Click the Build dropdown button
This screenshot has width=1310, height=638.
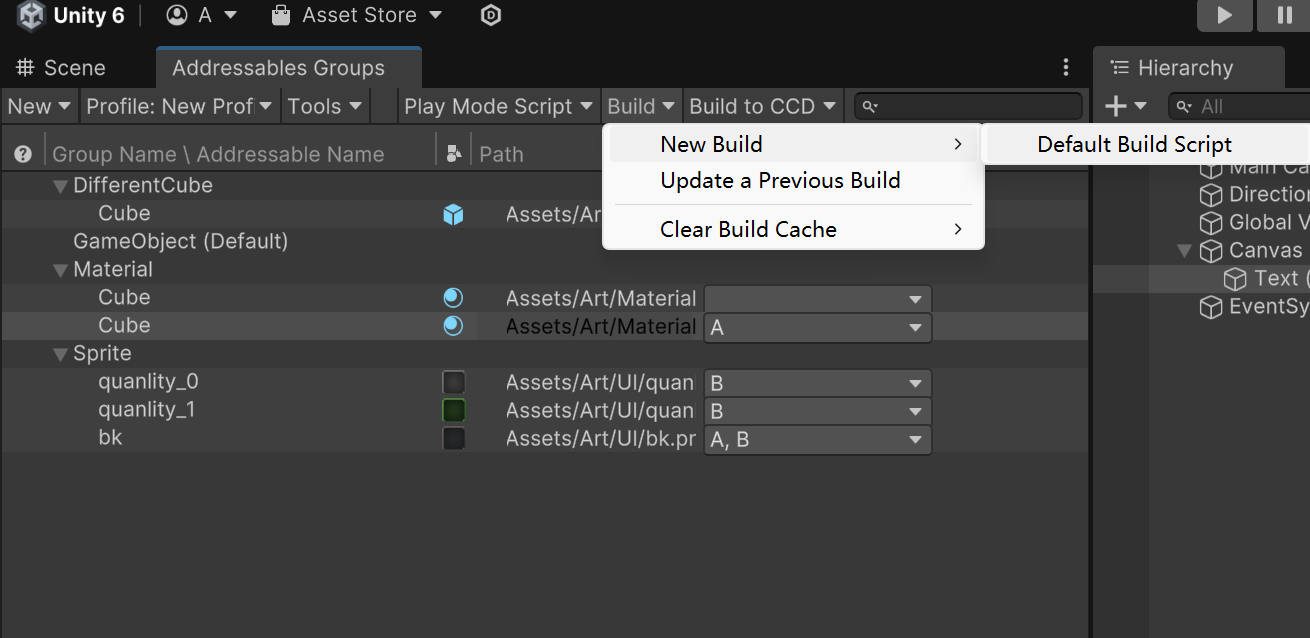tap(641, 106)
